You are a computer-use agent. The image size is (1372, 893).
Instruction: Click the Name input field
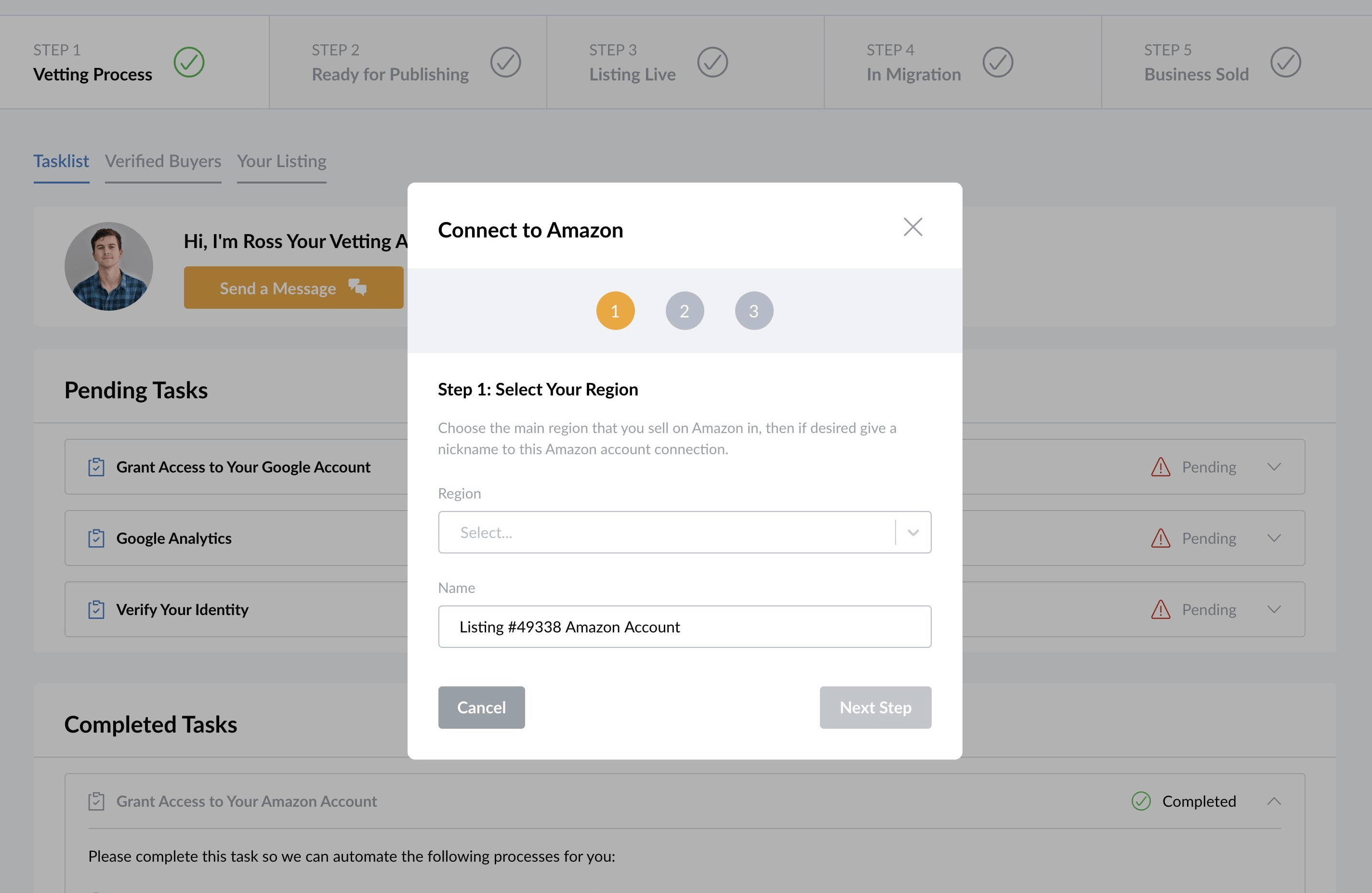[x=684, y=627]
